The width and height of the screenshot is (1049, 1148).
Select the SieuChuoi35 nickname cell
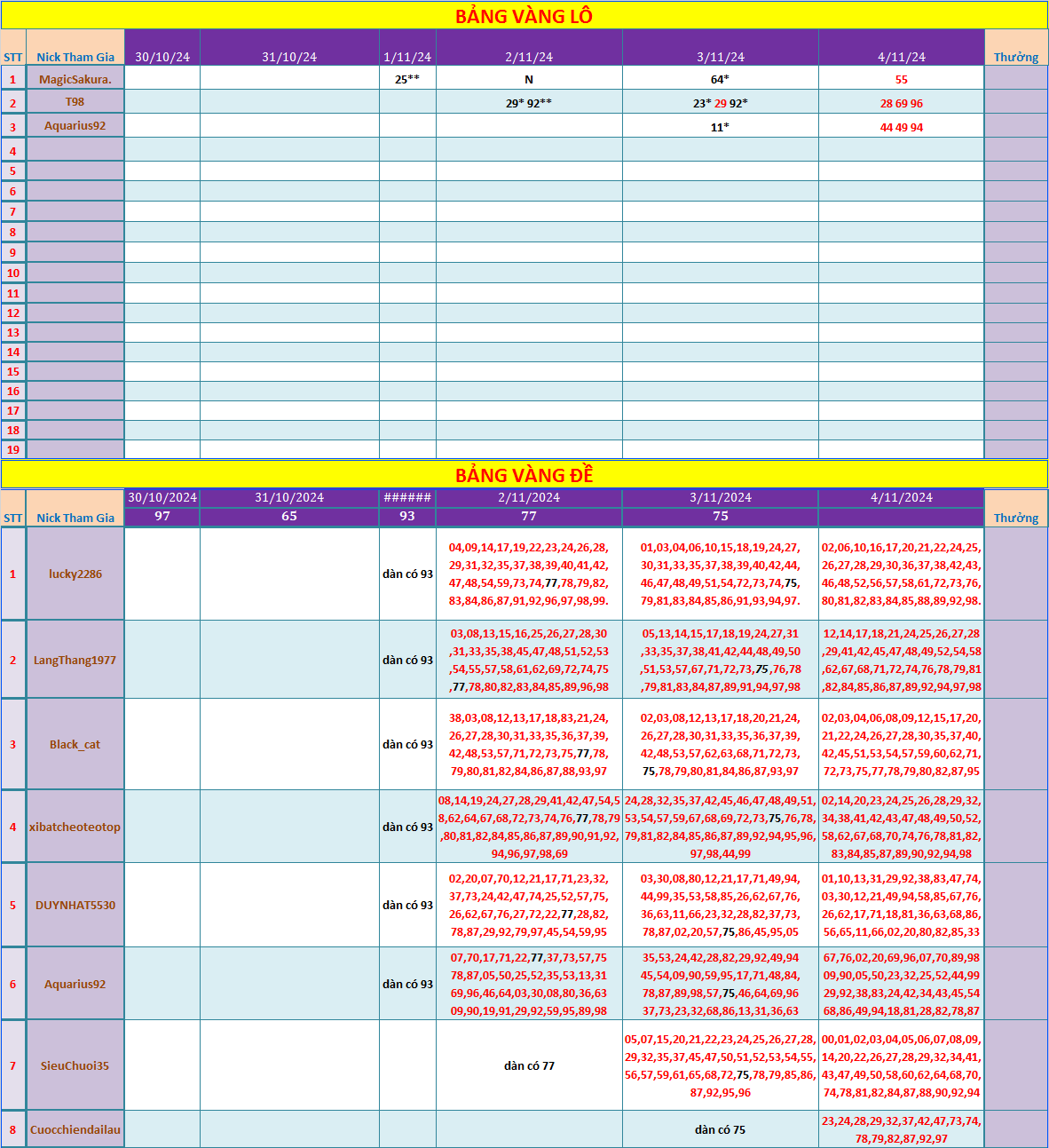75,1065
